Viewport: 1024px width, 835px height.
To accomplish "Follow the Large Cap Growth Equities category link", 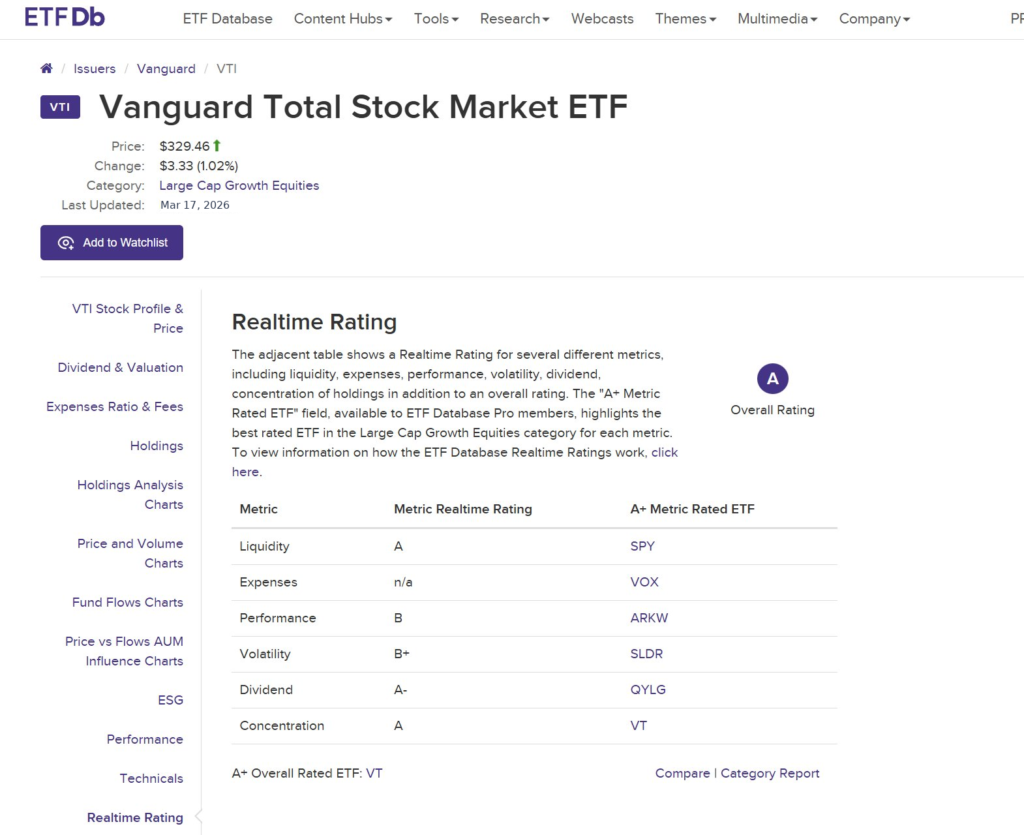I will click(x=239, y=185).
